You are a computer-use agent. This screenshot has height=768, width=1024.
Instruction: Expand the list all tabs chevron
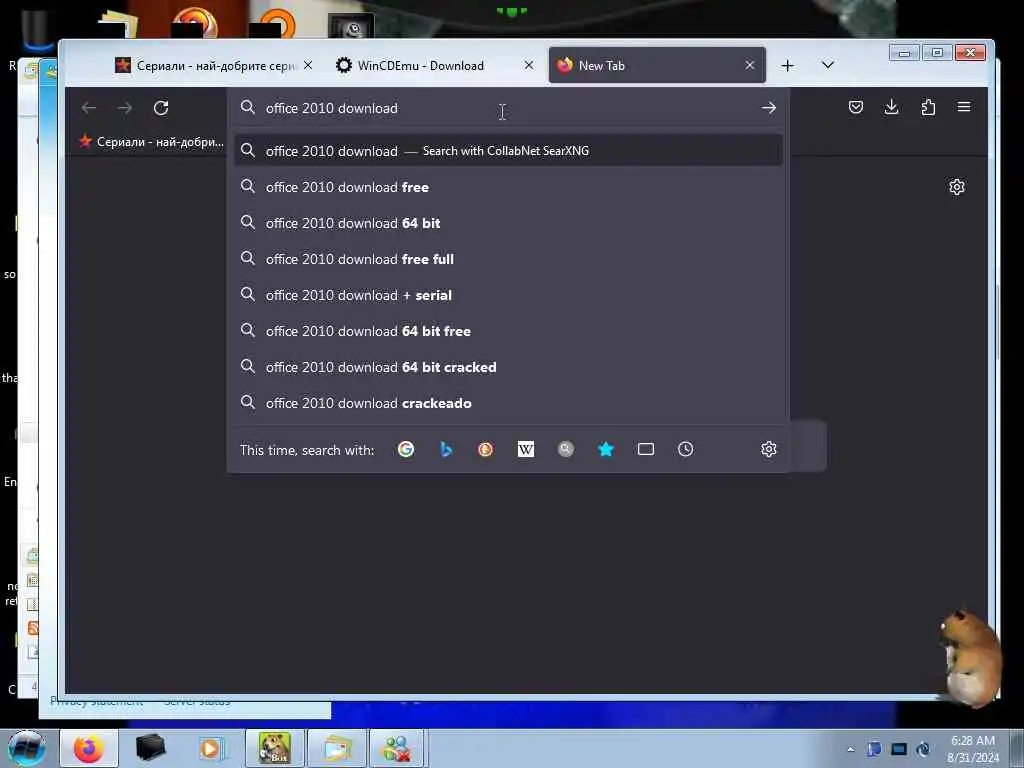tap(827, 65)
